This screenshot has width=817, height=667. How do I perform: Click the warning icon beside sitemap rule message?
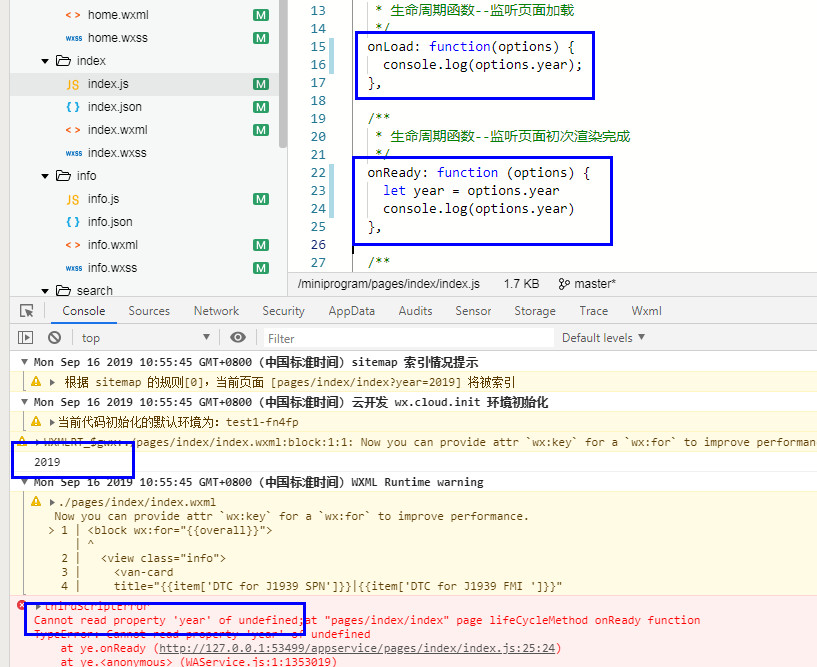[36, 381]
